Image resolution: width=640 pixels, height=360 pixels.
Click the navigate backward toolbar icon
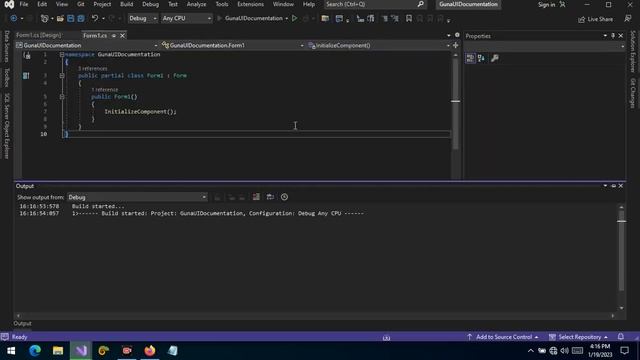click(x=13, y=18)
